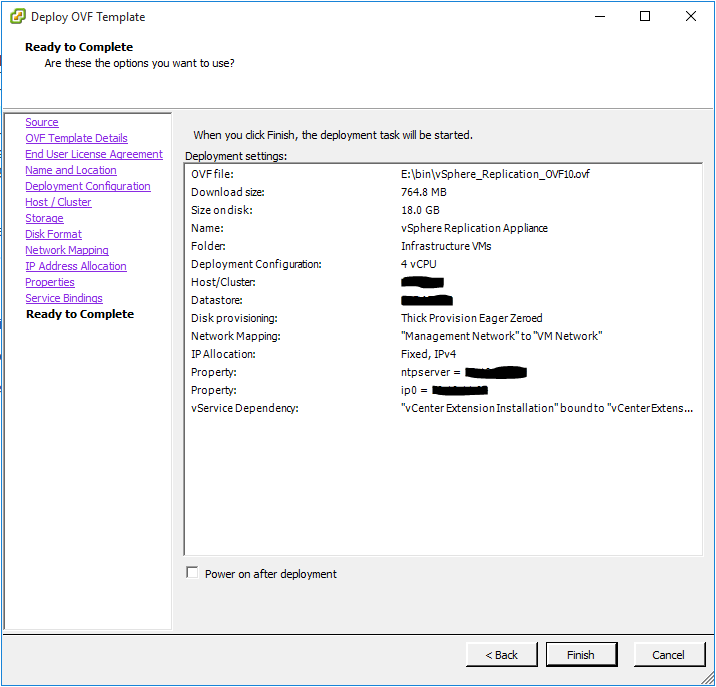
Task: Select the current Ready to Complete step
Action: (x=80, y=314)
